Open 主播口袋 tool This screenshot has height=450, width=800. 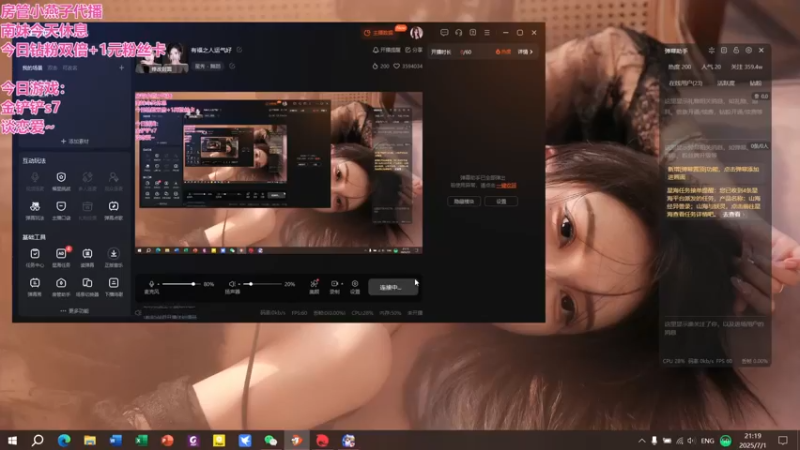pyautogui.click(x=61, y=210)
